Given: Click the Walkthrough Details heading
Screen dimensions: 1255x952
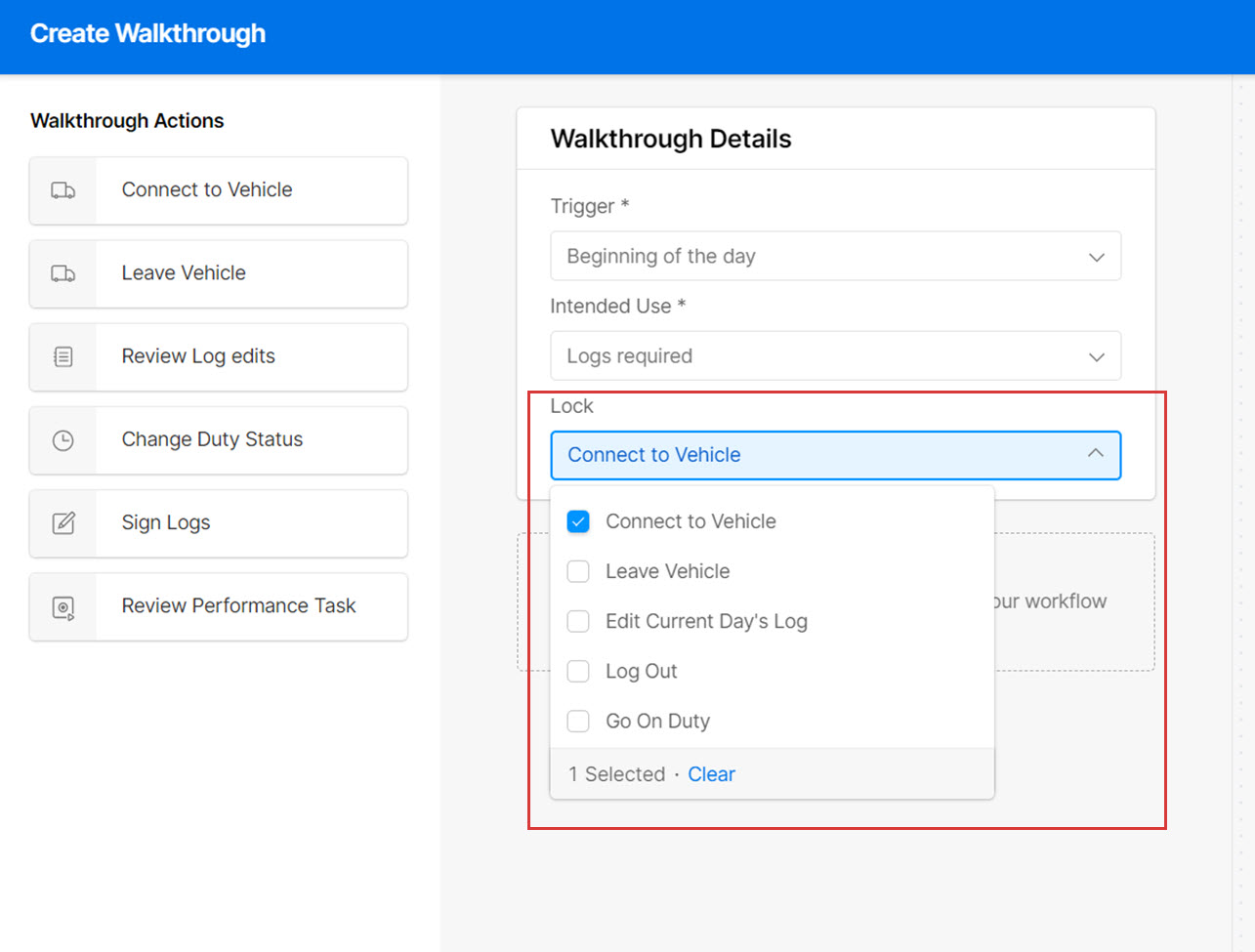Looking at the screenshot, I should 671,139.
